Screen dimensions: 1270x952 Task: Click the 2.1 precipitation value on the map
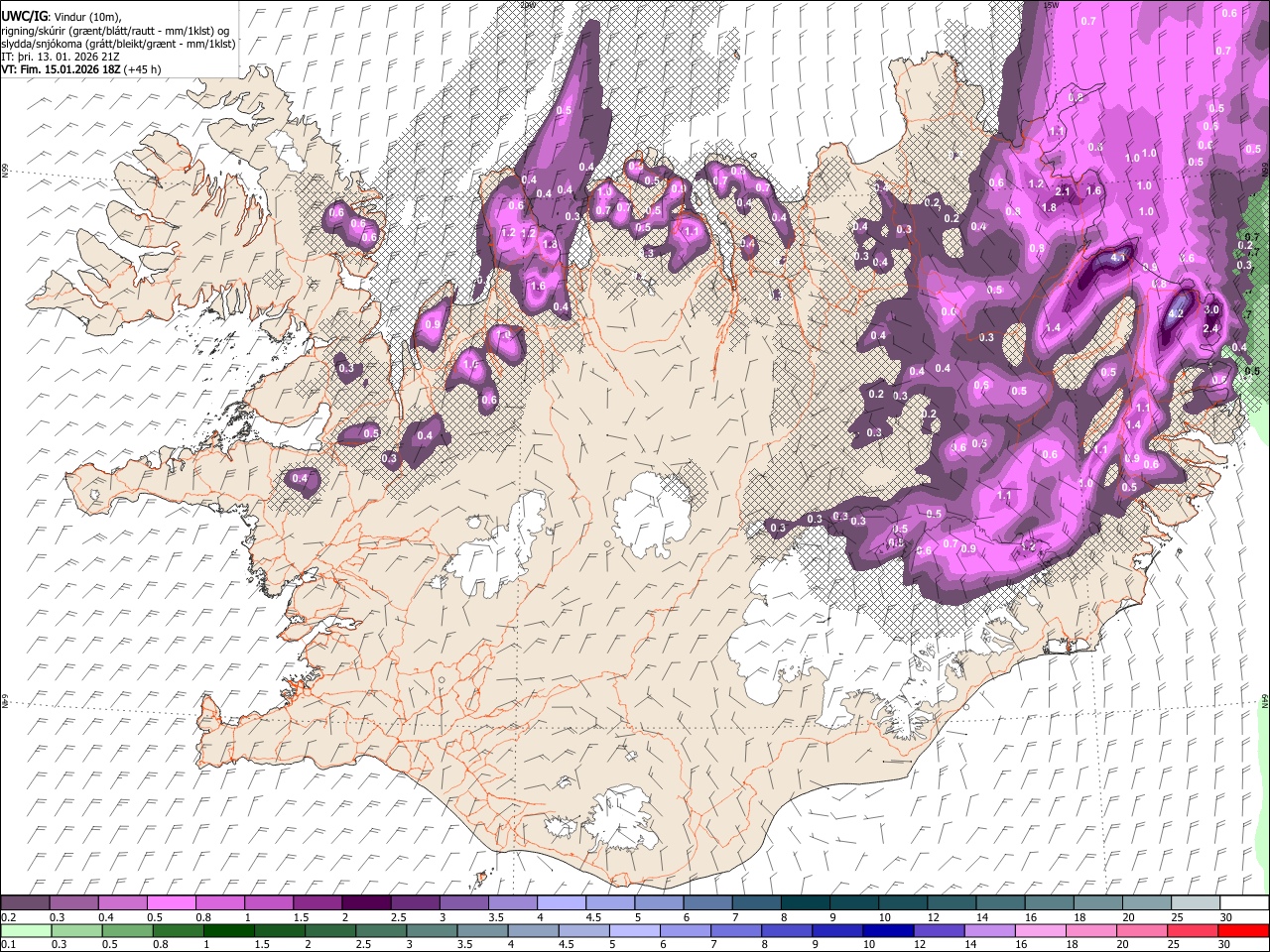(1063, 191)
